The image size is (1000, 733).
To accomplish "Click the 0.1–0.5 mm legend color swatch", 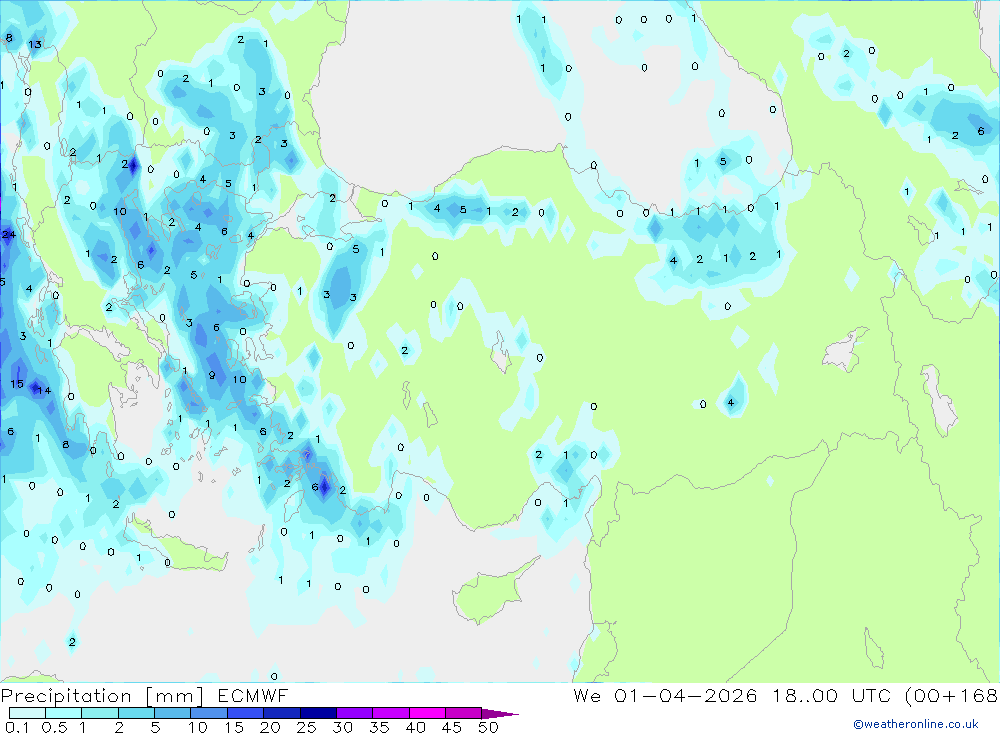I will [x=27, y=713].
